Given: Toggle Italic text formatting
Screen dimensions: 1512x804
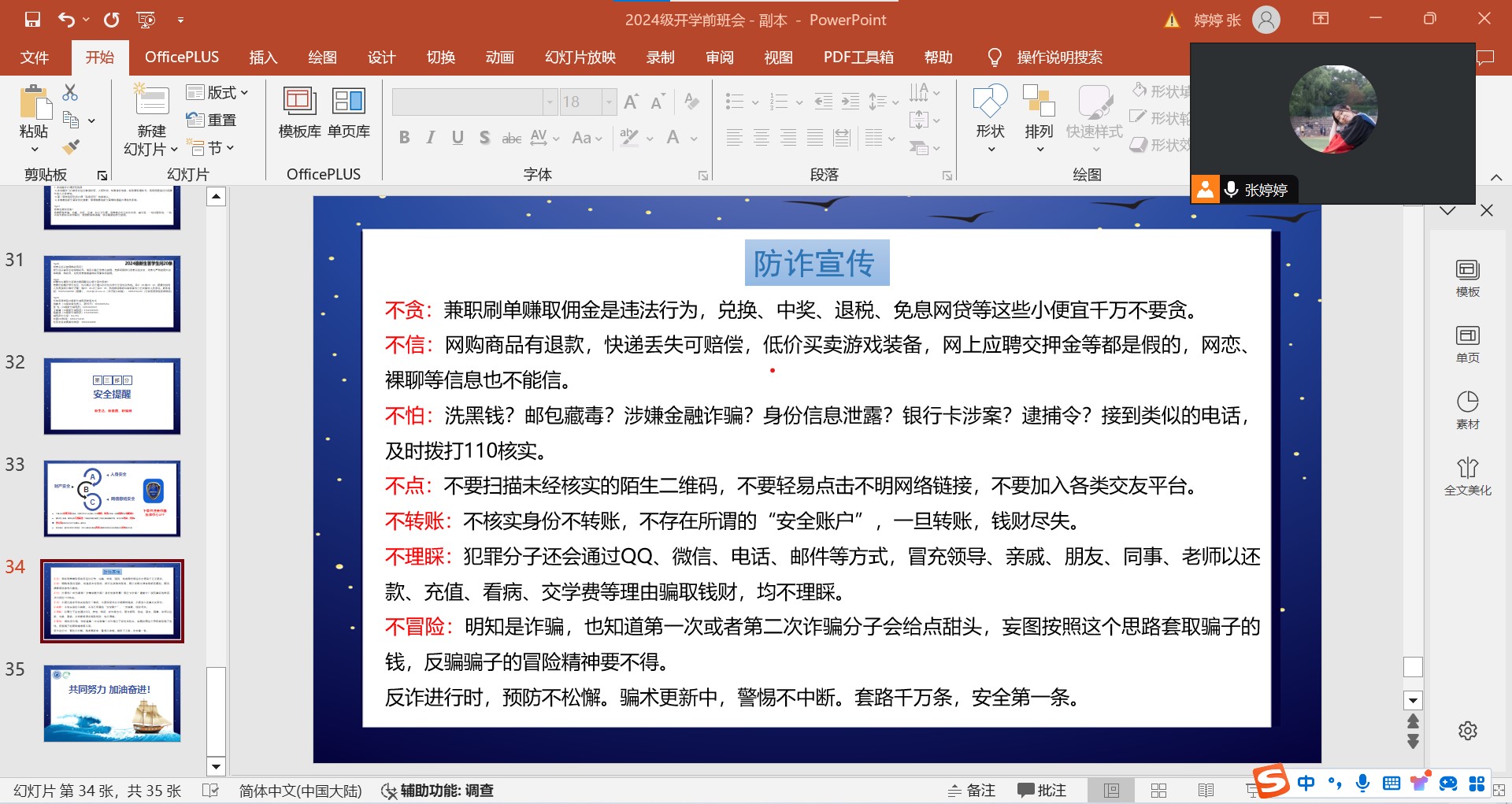Looking at the screenshot, I should click(x=431, y=138).
